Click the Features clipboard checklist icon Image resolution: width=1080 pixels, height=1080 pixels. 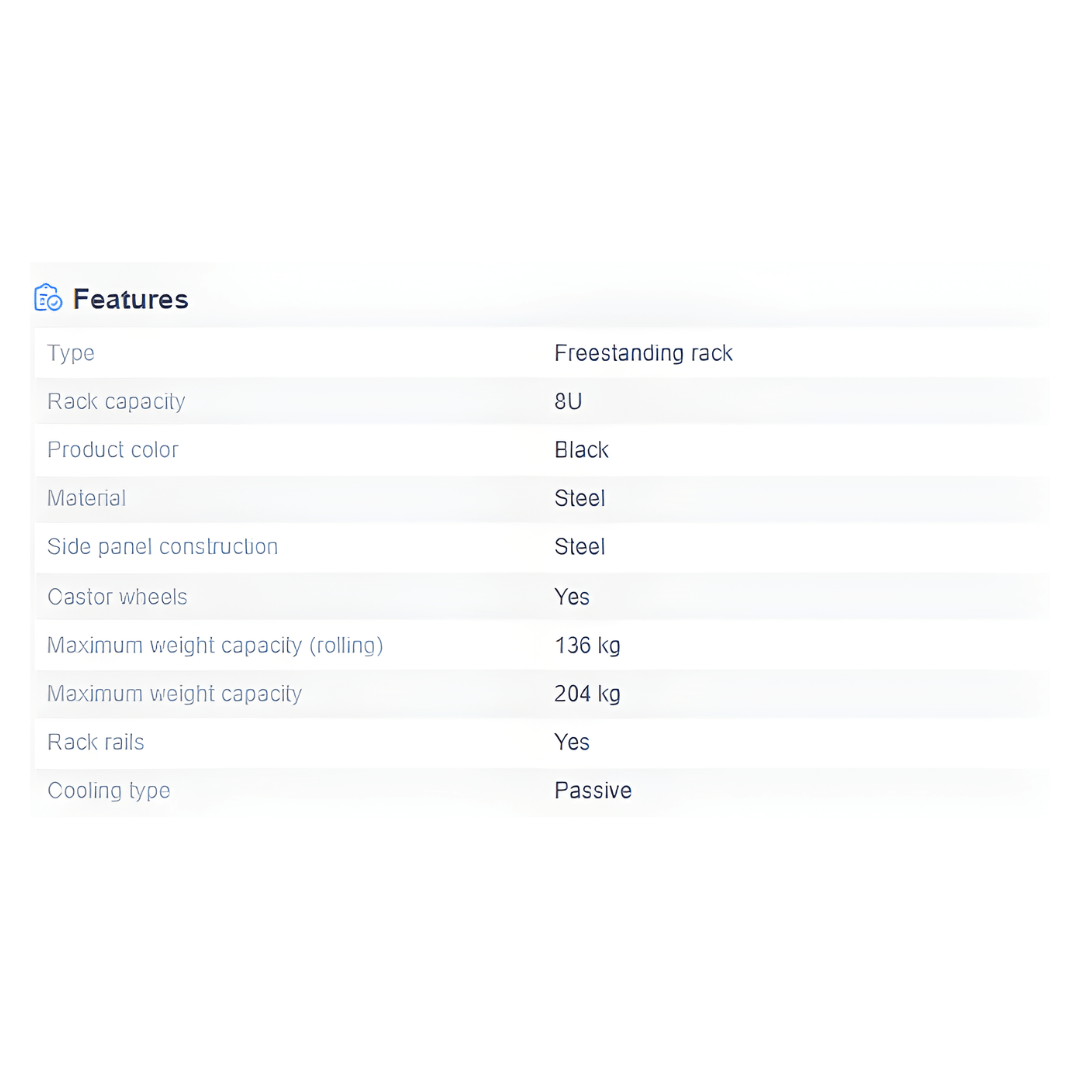coord(48,298)
